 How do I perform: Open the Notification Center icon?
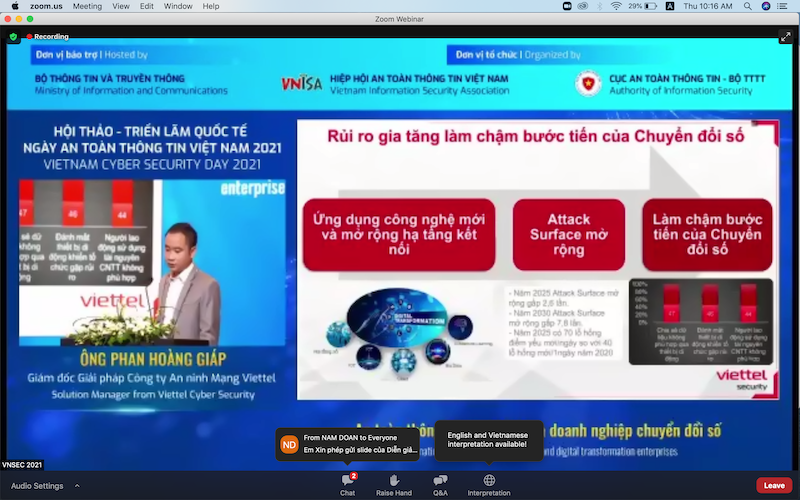point(786,6)
